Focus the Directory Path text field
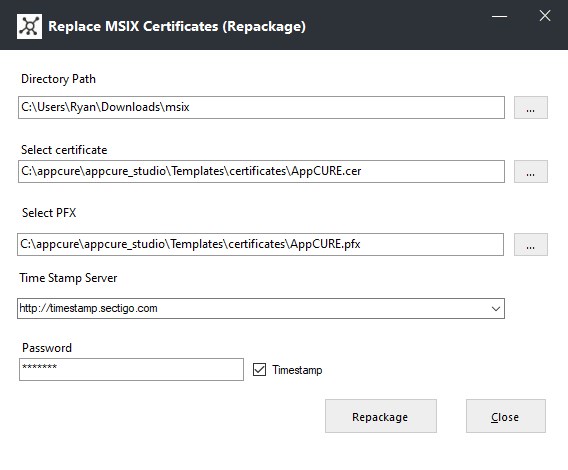 click(x=261, y=107)
